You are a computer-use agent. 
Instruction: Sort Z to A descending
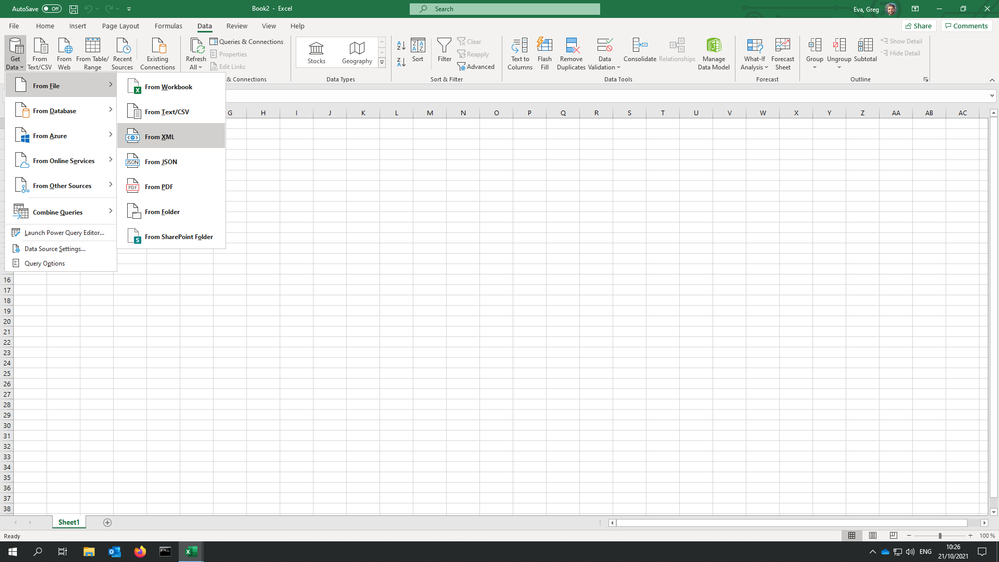[x=401, y=62]
